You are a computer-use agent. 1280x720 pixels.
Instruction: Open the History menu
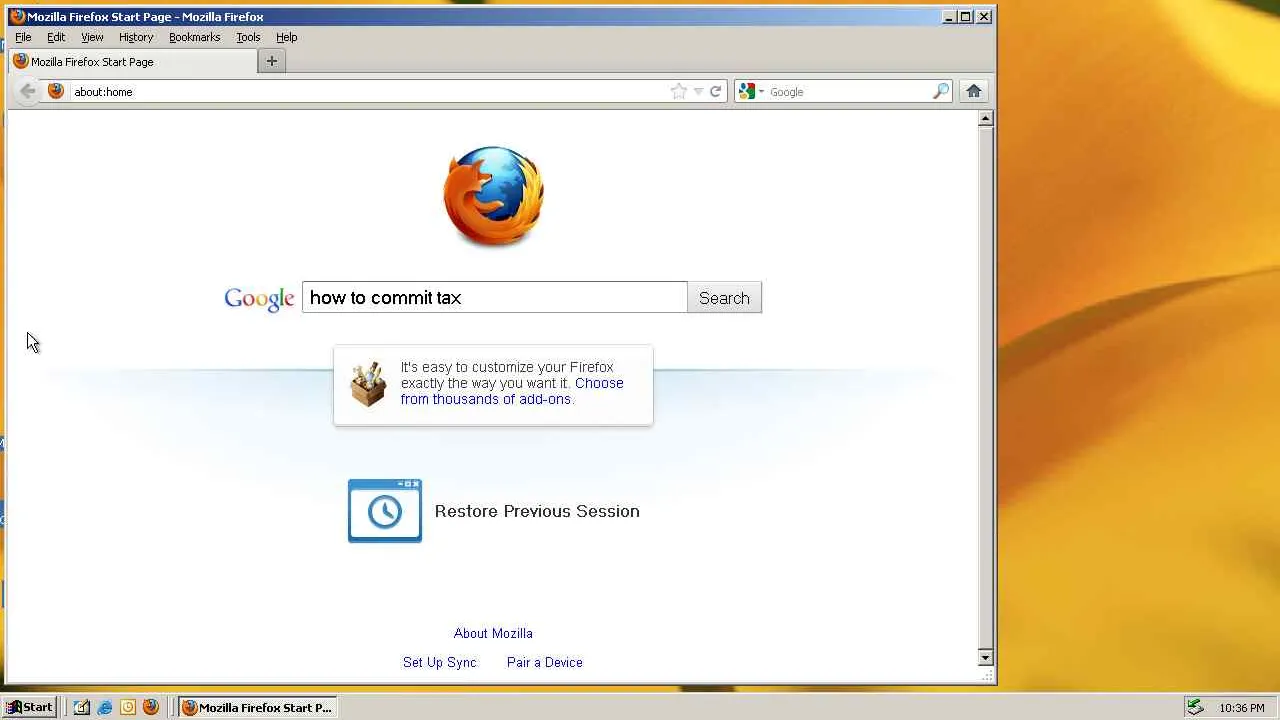click(136, 37)
